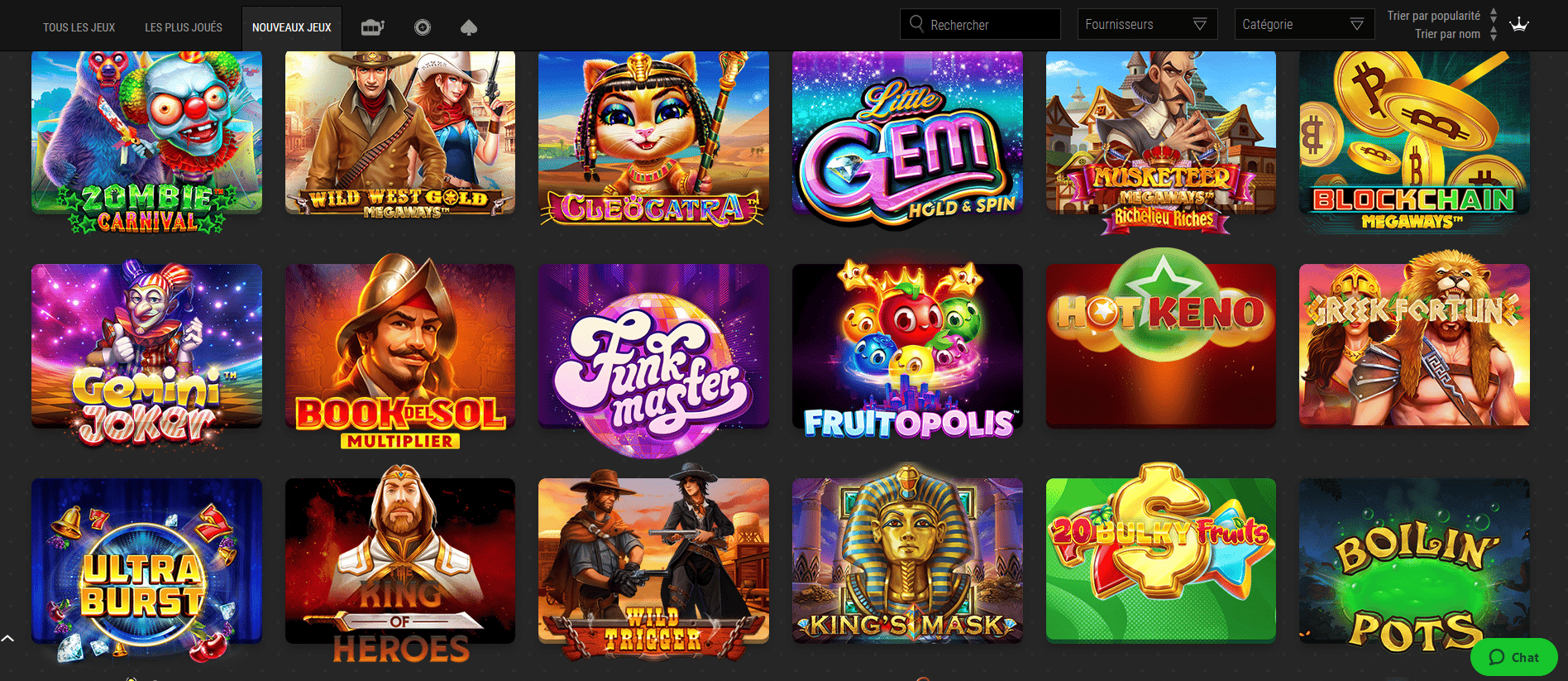The image size is (1568, 681).
Task: Open the slot machine games icon
Action: click(373, 27)
